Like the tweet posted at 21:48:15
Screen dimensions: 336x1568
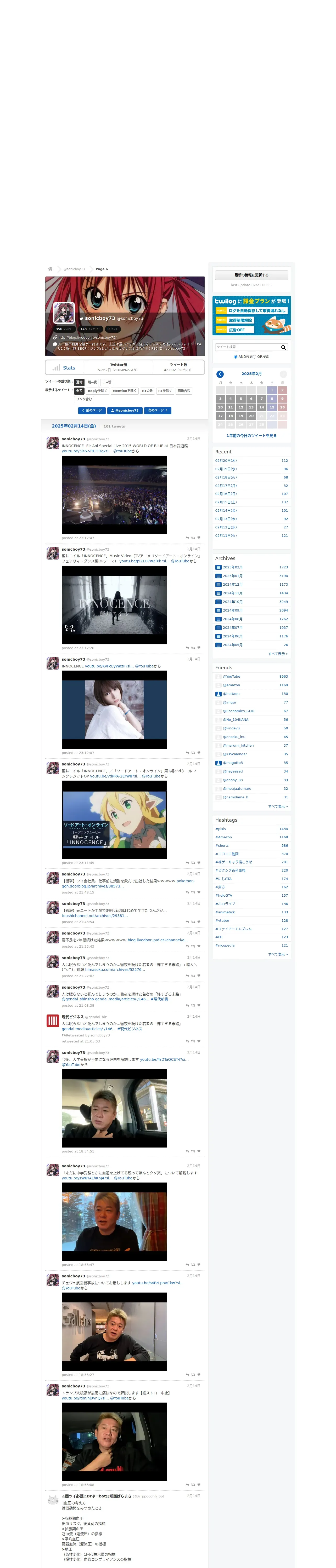click(199, 892)
